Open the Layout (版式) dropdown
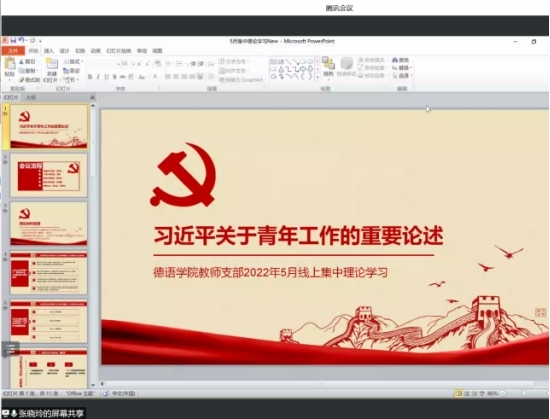Viewport: 550px width, 419px height. point(73,61)
